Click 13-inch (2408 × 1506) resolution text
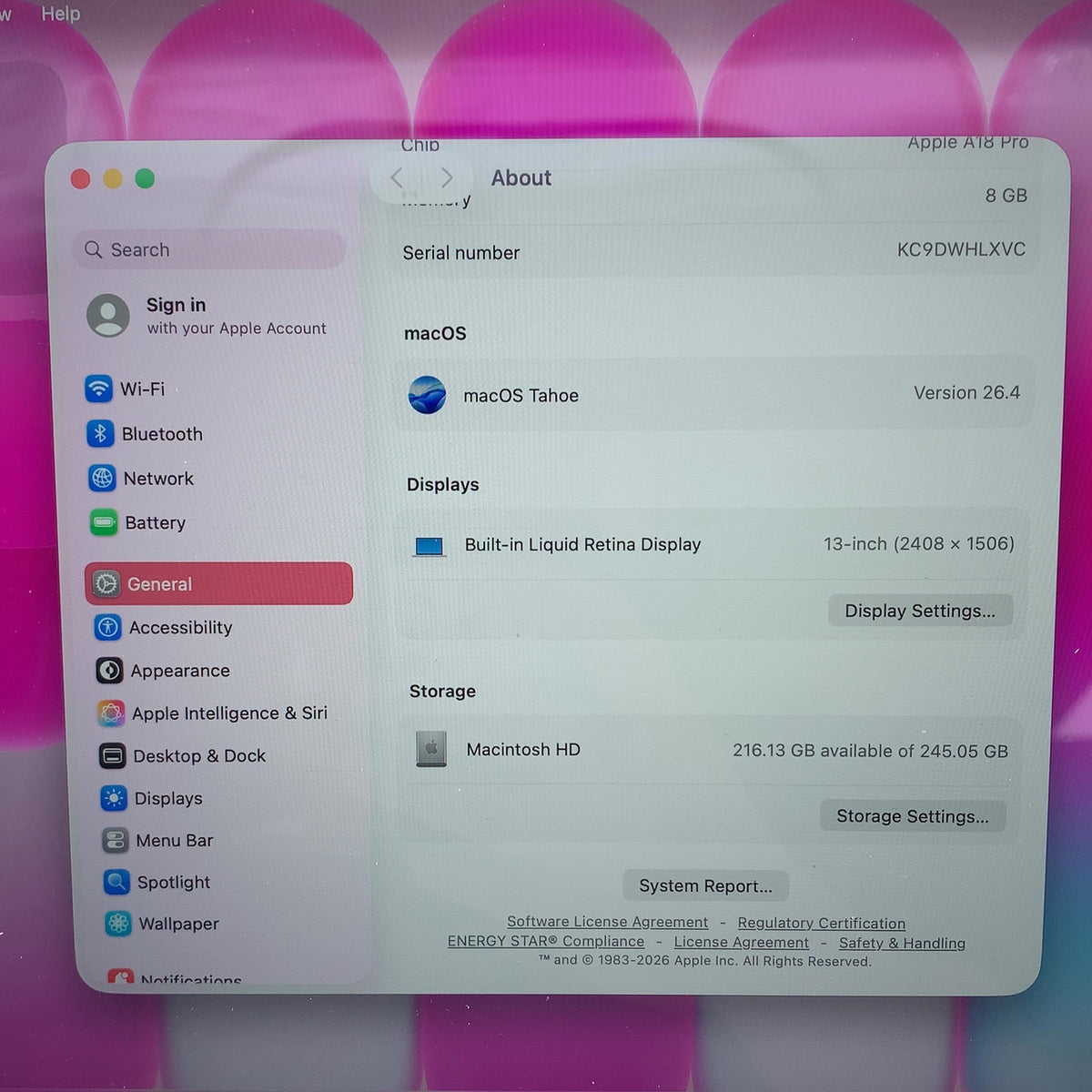 click(918, 543)
